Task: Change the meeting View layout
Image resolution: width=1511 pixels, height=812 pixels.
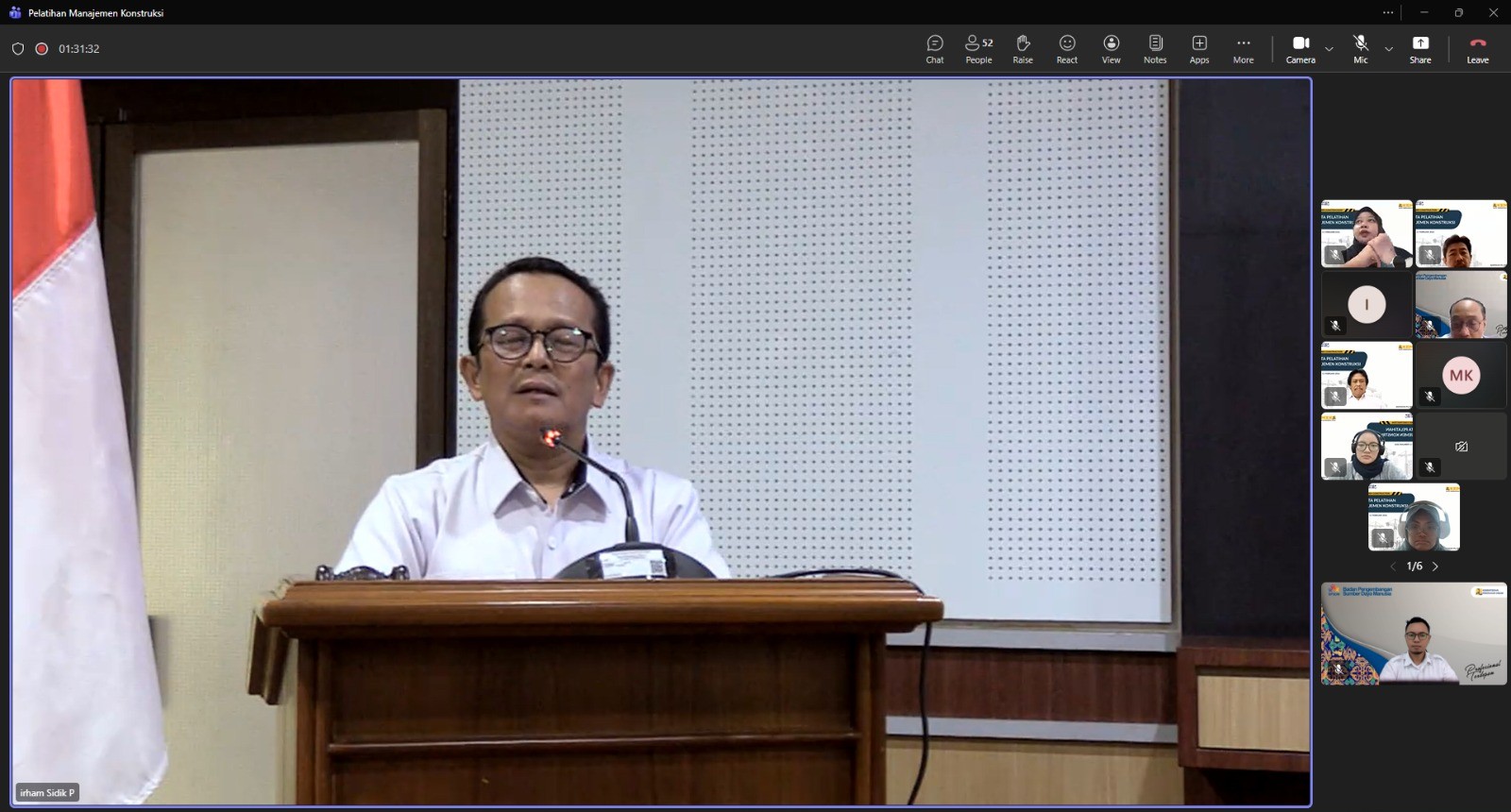Action: [1111, 49]
